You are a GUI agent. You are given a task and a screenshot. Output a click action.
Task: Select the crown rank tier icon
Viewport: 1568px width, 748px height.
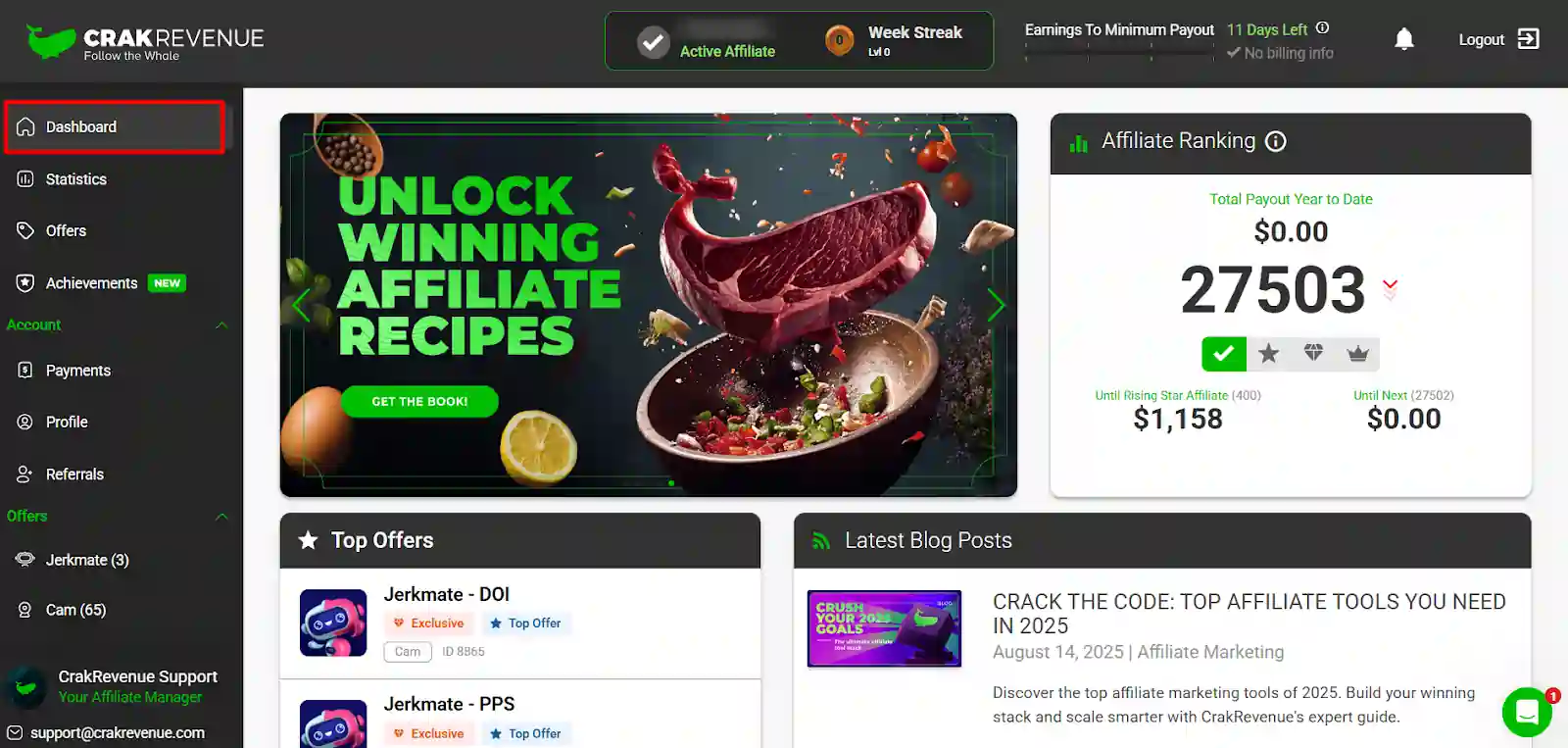[x=1357, y=354]
